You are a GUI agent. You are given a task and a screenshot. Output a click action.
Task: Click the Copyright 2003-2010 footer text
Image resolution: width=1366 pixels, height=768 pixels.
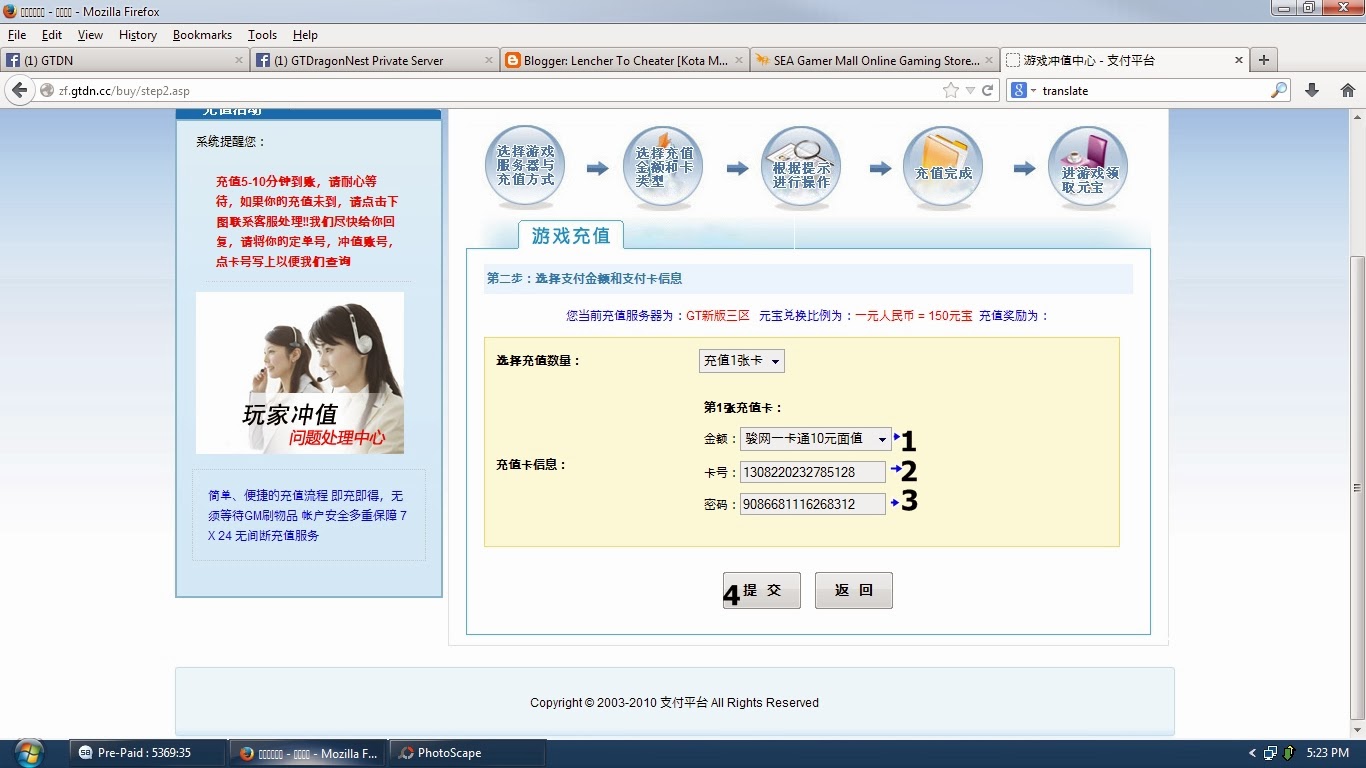(x=674, y=703)
